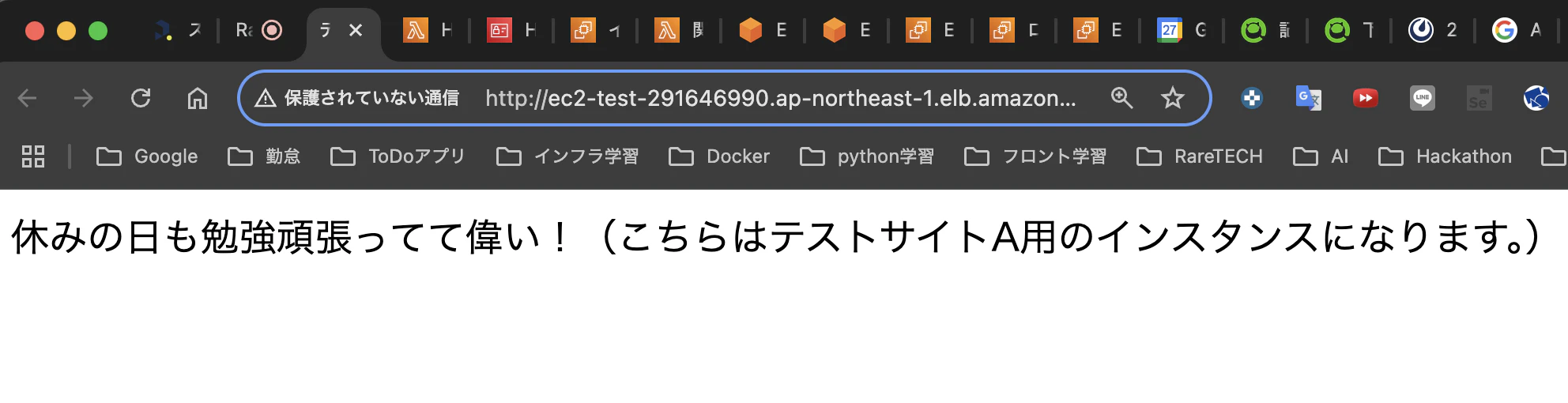Open the インフラ学習 bookmarks folder

567,156
